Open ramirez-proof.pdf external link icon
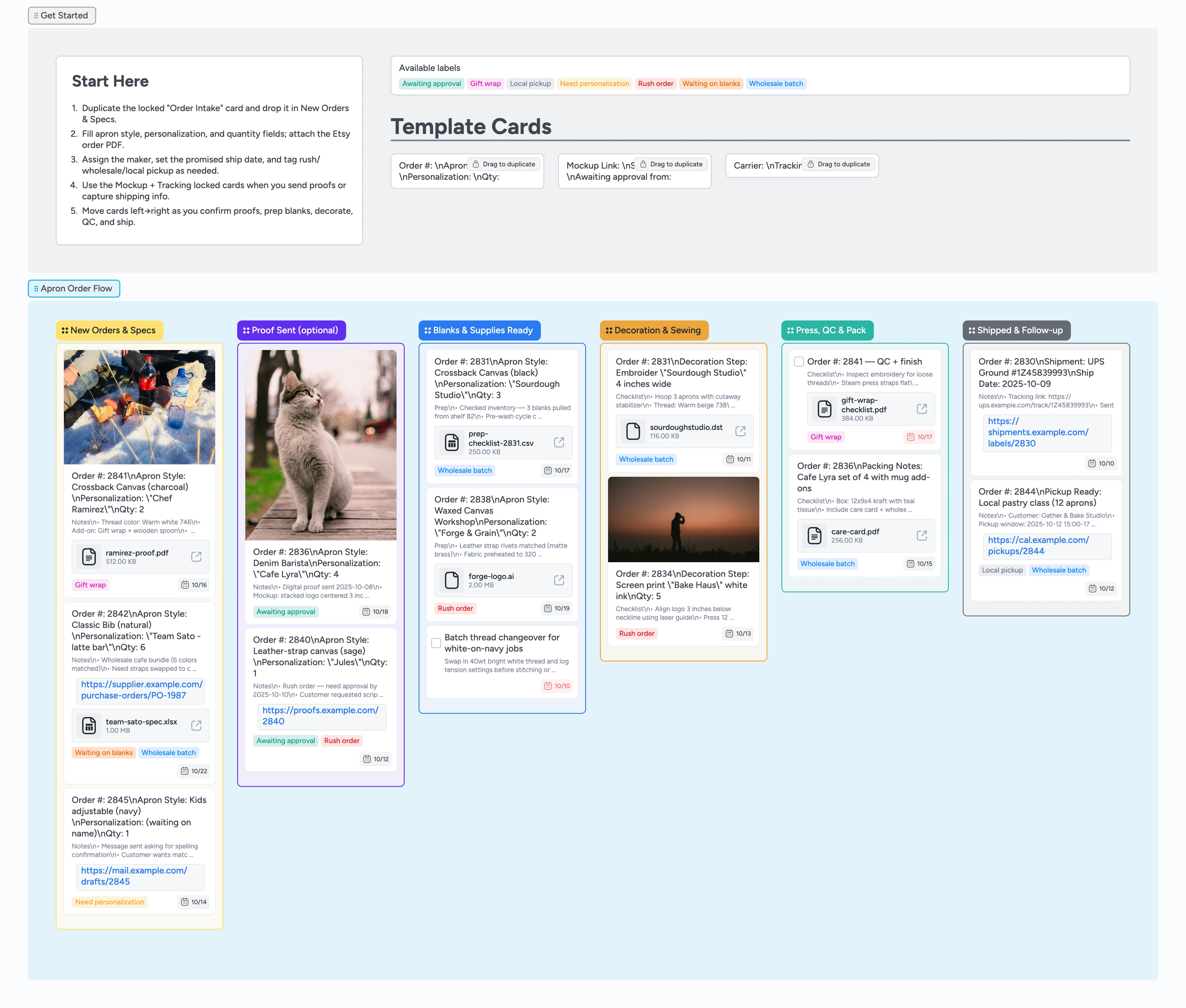Viewport: 1186px width, 1008px height. pyautogui.click(x=196, y=557)
